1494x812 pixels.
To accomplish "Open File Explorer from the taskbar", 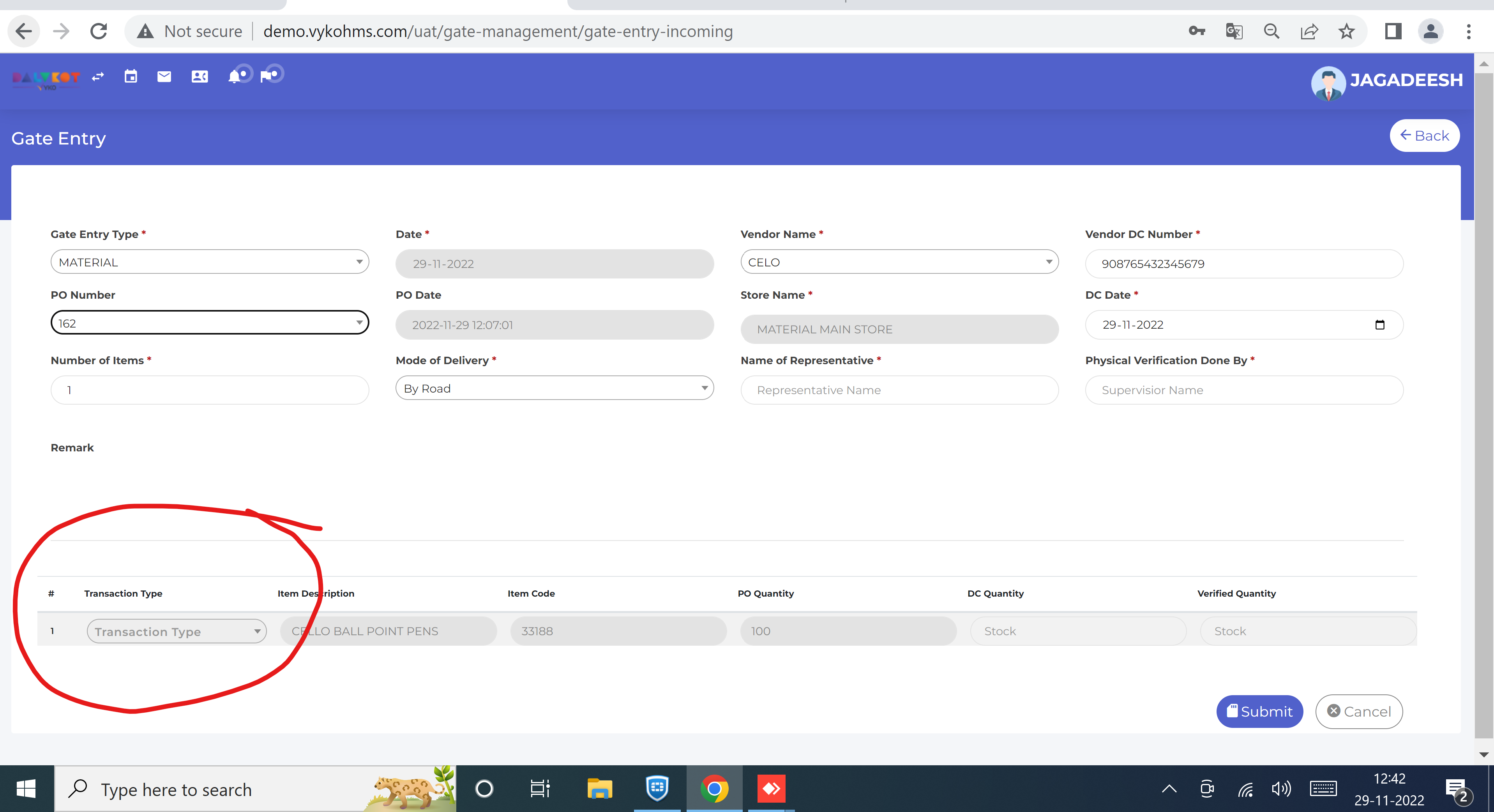I will 599,789.
